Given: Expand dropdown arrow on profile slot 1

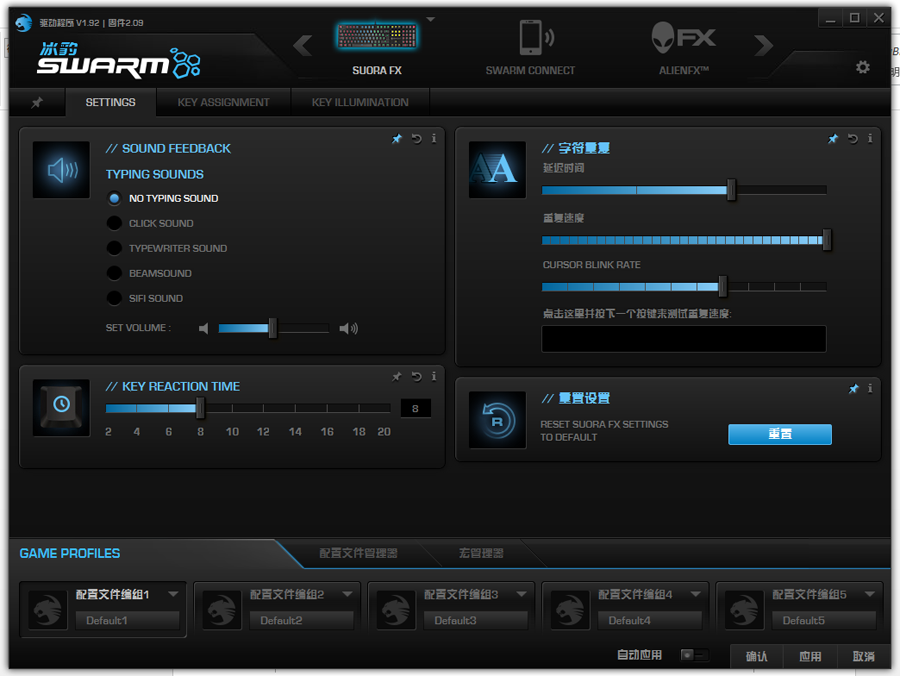Looking at the screenshot, I should tap(173, 594).
